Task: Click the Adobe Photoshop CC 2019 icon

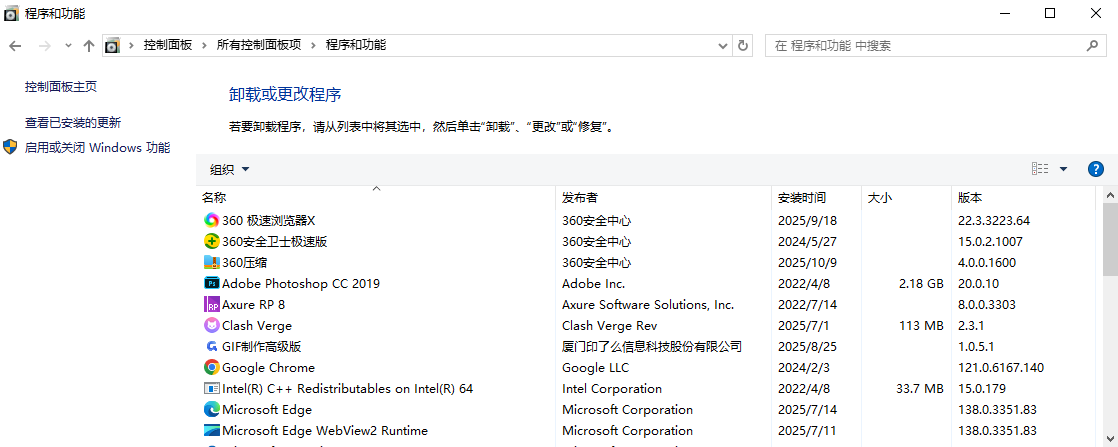Action: pos(211,283)
